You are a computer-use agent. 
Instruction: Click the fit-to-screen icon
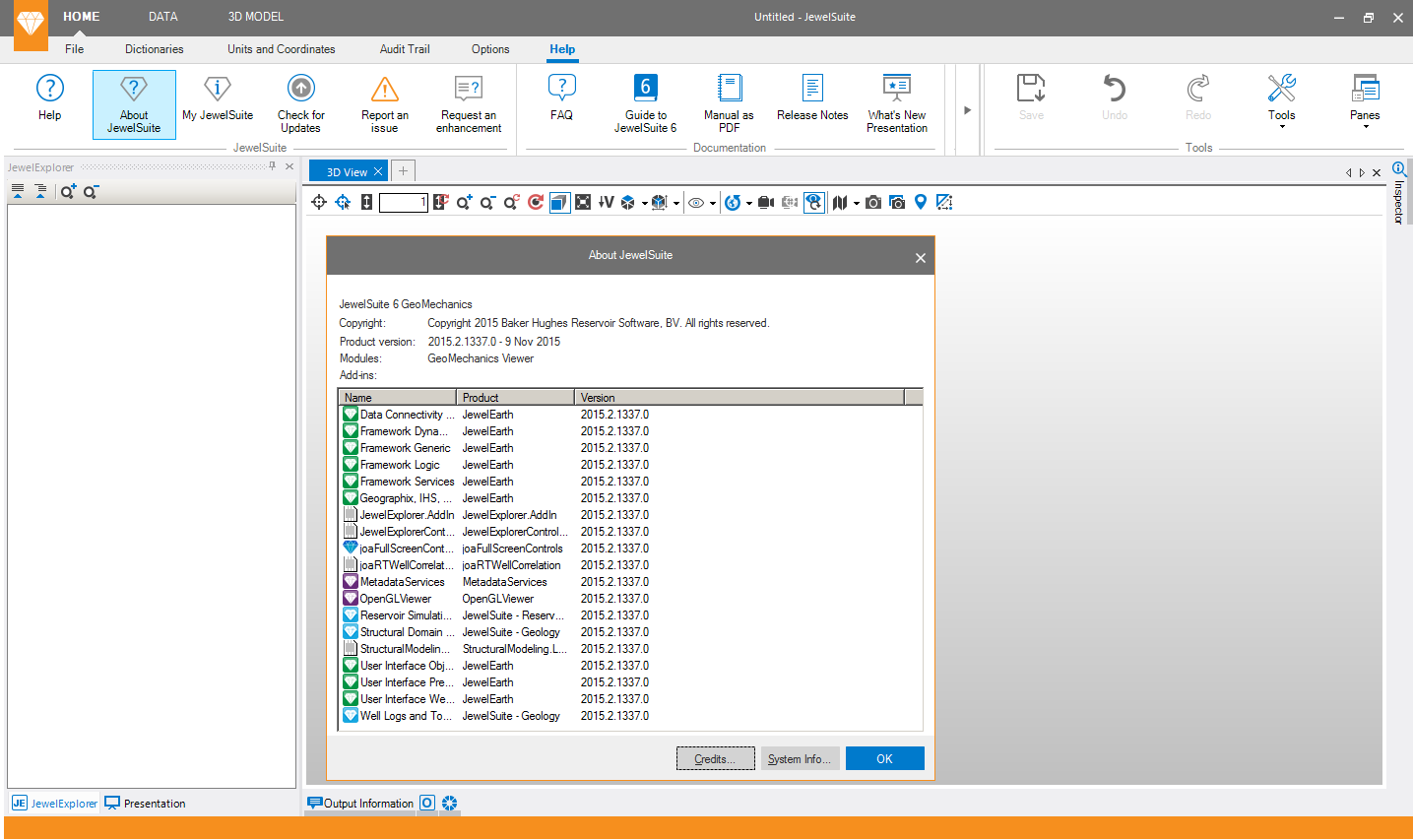point(583,202)
